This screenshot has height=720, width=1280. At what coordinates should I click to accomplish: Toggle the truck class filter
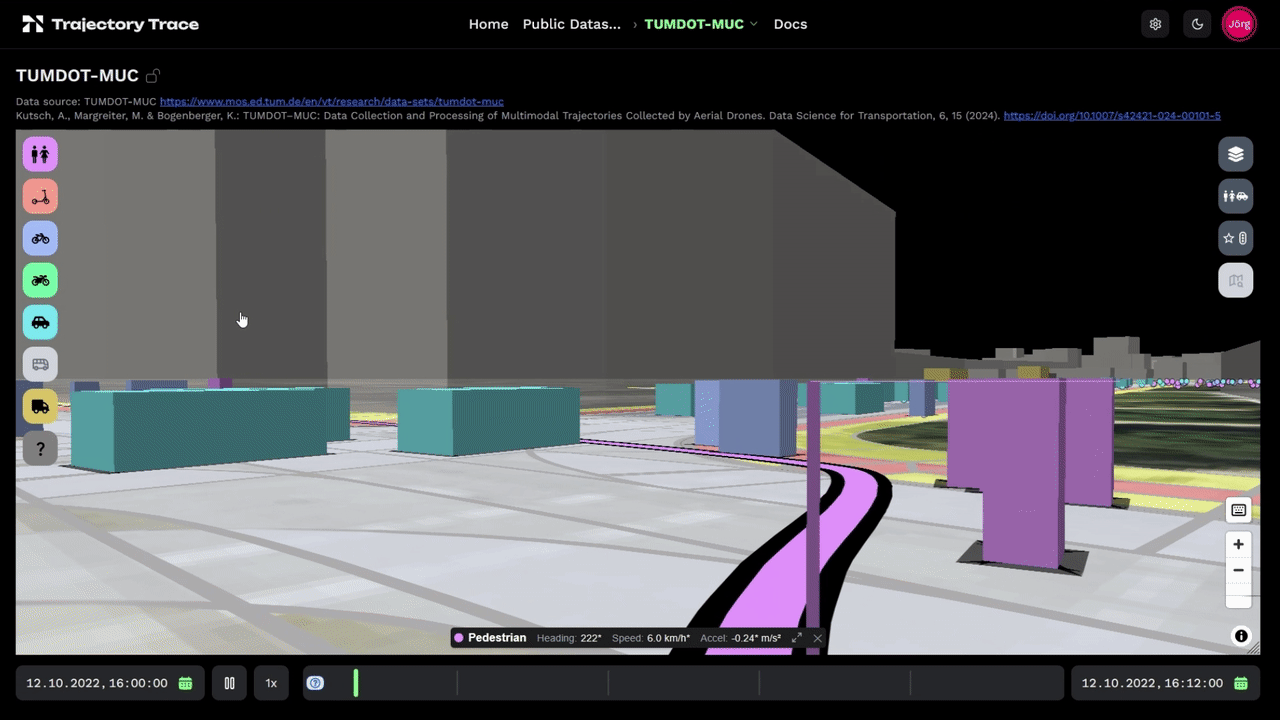tap(40, 406)
